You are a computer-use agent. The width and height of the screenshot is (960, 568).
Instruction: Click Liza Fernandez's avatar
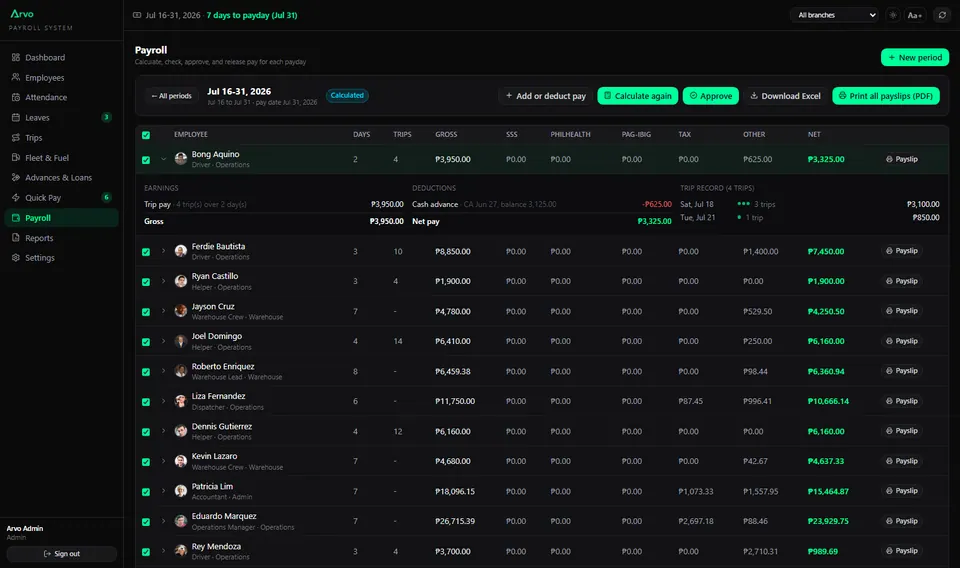(x=181, y=401)
